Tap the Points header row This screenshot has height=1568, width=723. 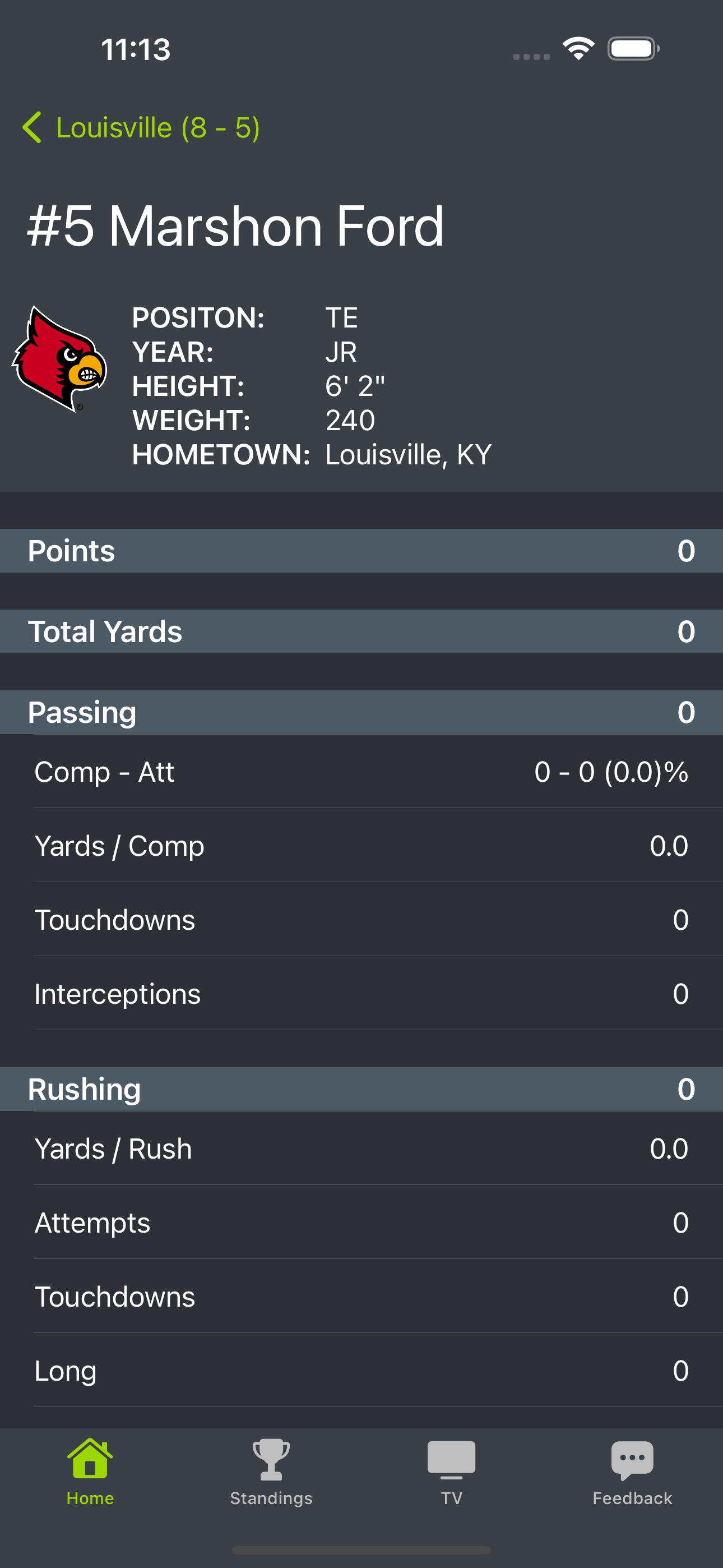click(x=361, y=550)
